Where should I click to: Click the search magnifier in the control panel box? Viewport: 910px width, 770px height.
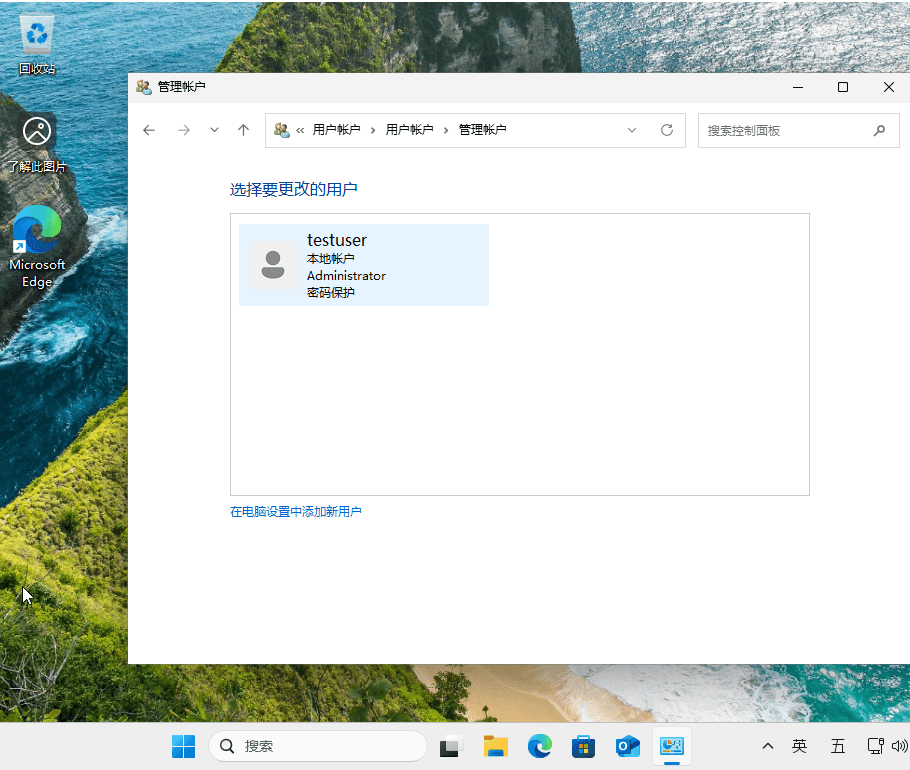pyautogui.click(x=879, y=131)
